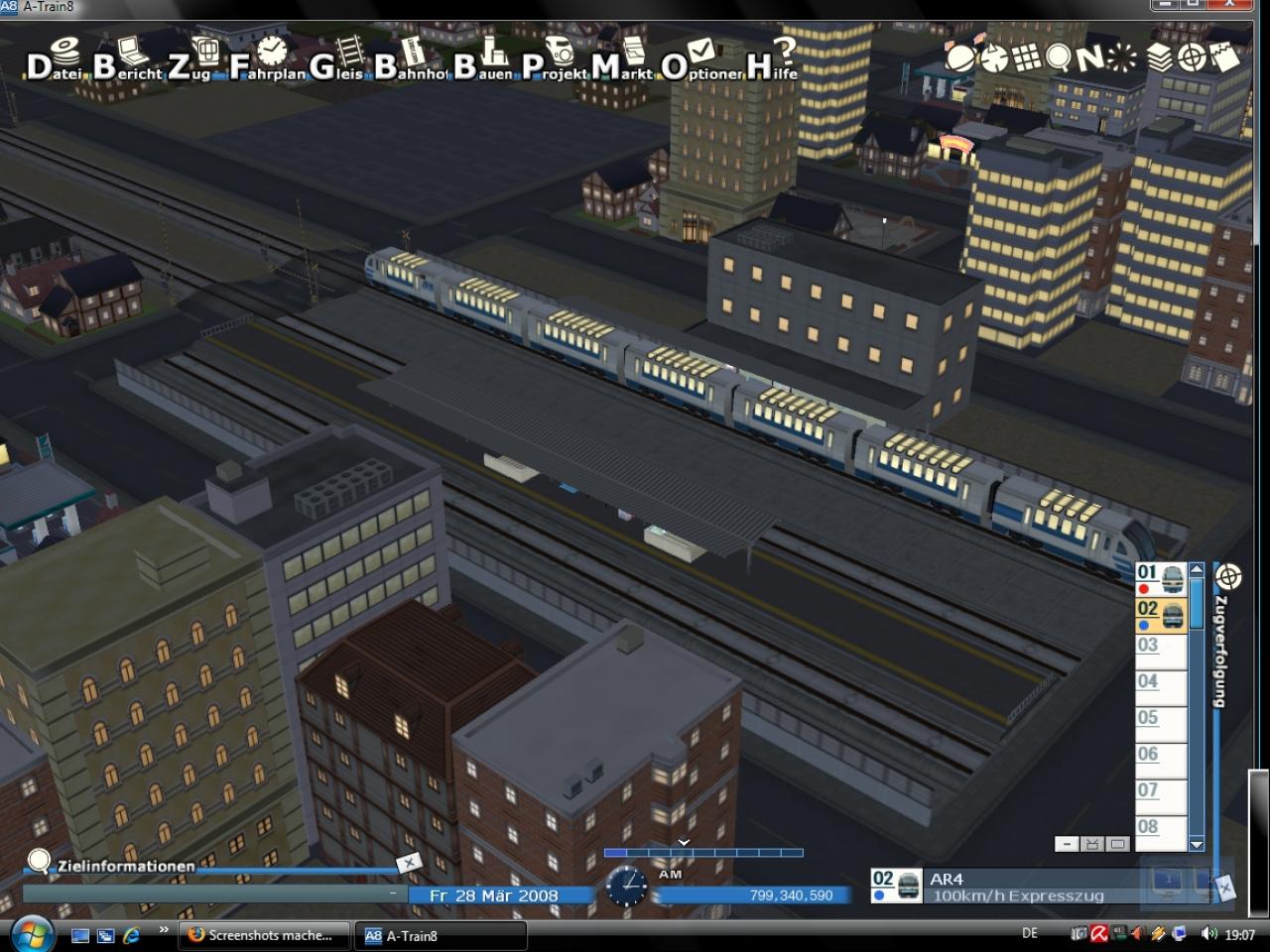
Task: Click Show Desktop quick launch icon
Action: [80, 935]
